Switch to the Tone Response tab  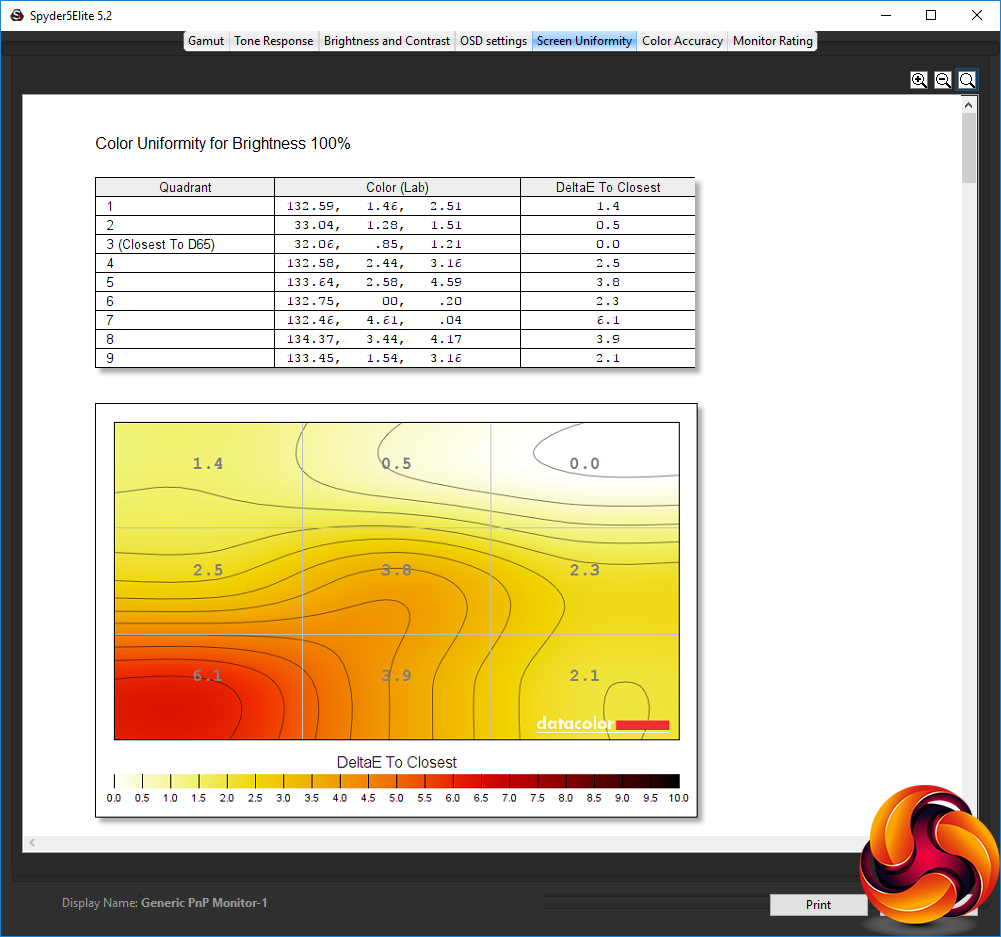273,41
